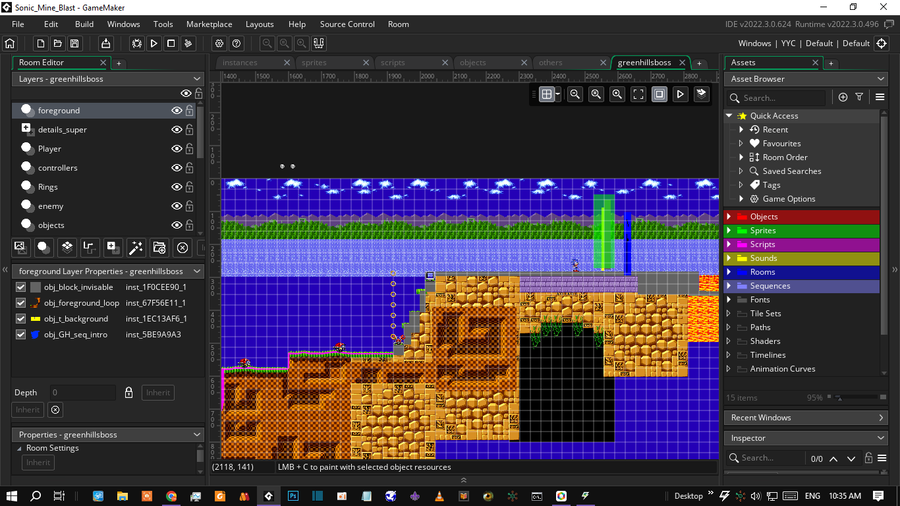Expand the Recent Windows panel
This screenshot has height=506, width=900.
click(881, 418)
